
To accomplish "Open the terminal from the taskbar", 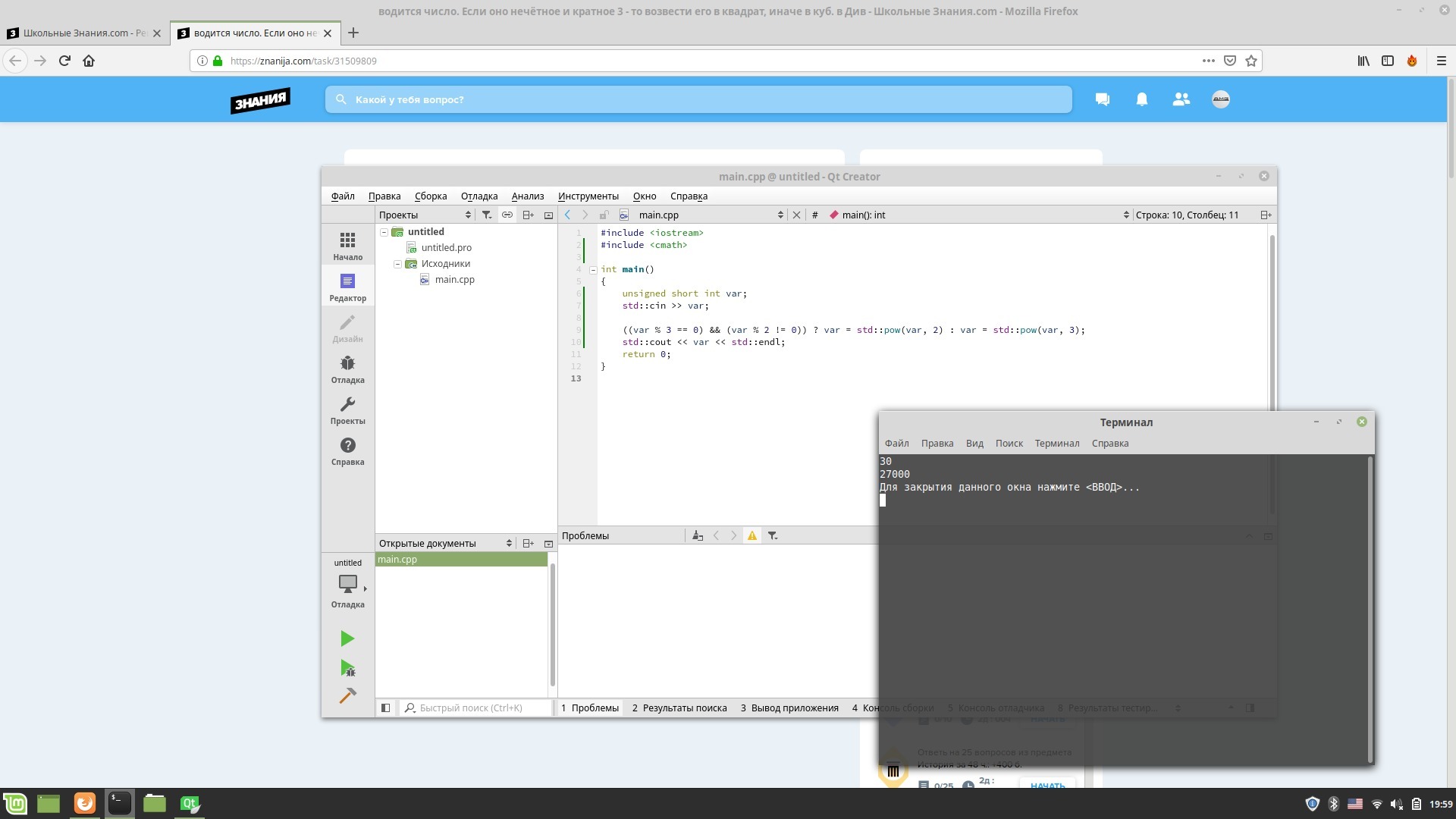I will (x=119, y=803).
